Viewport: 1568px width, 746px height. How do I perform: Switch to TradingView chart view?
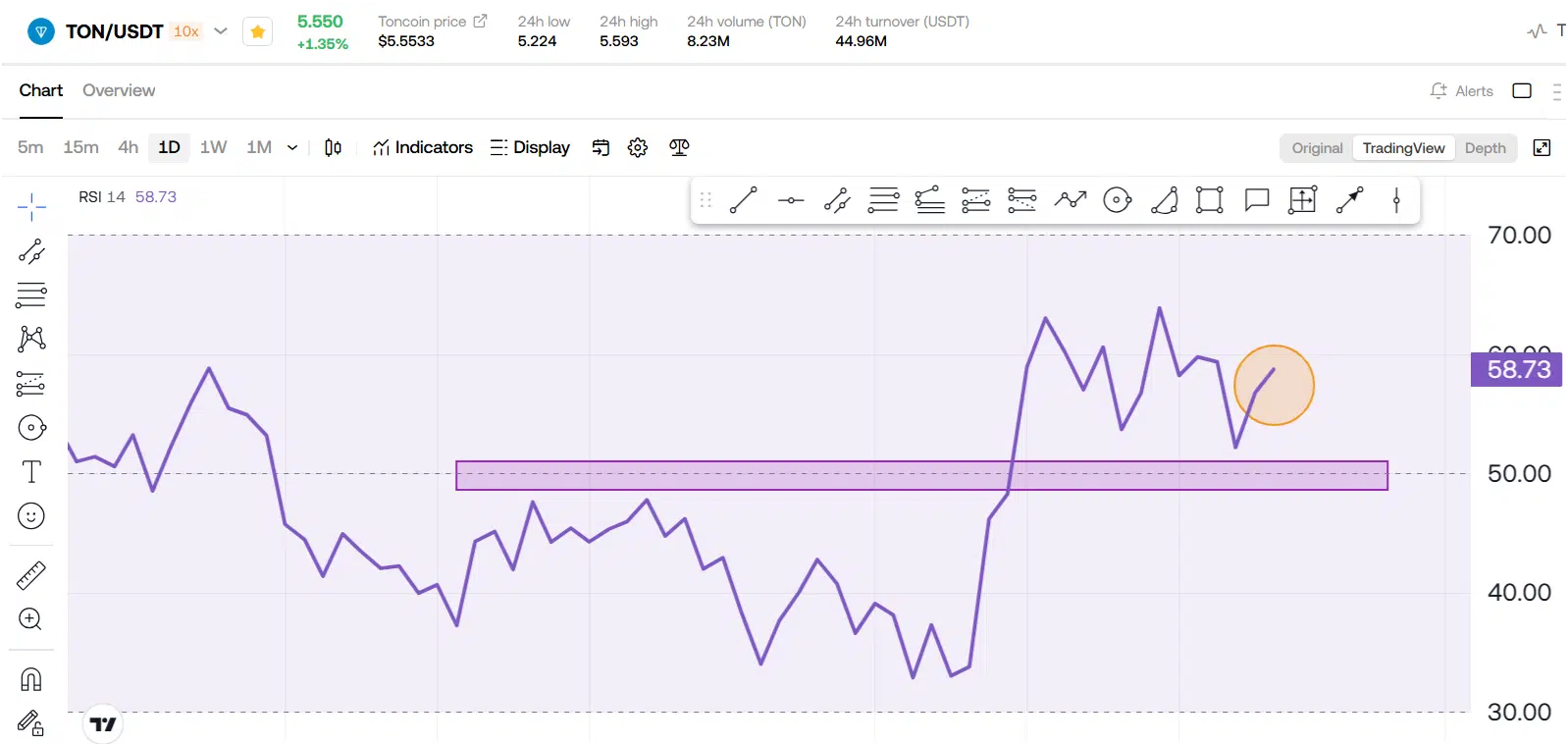[x=1403, y=148]
